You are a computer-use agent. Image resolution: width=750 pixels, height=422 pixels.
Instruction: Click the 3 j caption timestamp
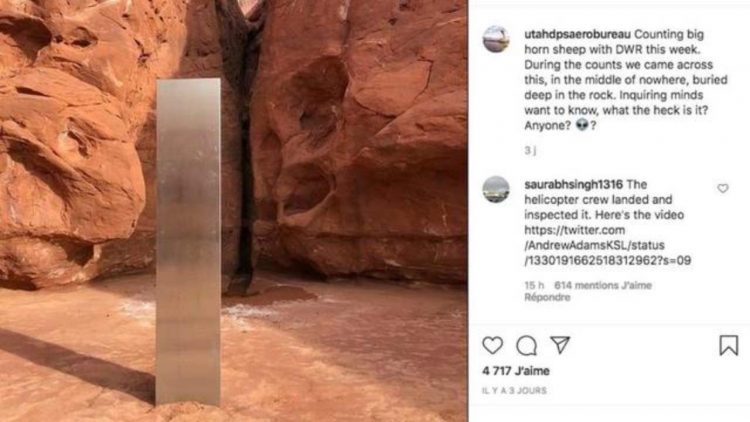[530, 151]
